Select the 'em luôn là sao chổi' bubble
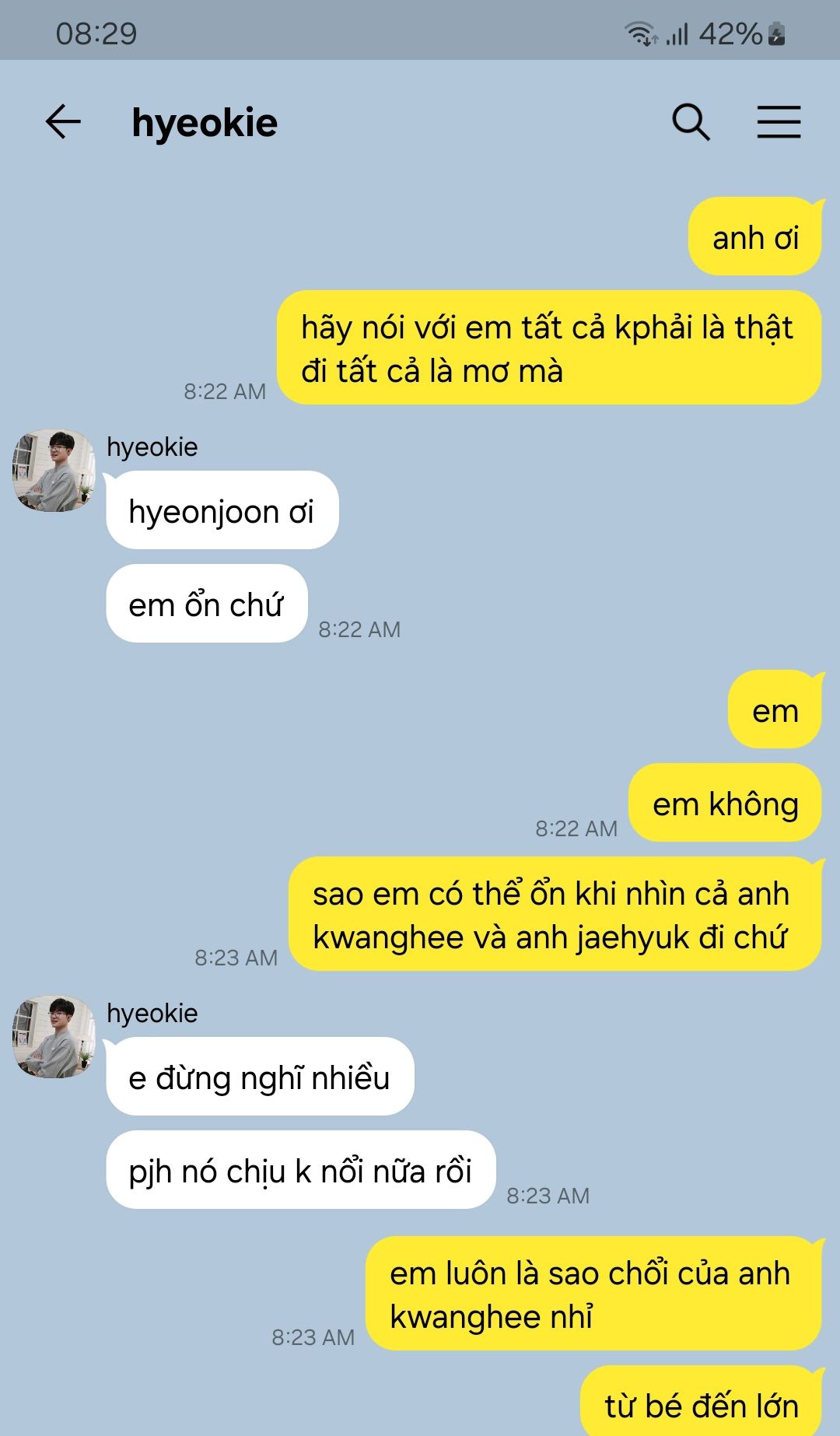840x1436 pixels. pyautogui.click(x=593, y=1294)
